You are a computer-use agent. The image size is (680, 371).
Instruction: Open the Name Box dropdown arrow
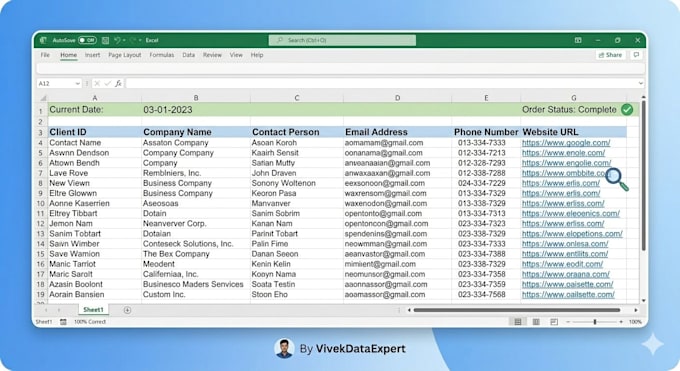point(77,83)
